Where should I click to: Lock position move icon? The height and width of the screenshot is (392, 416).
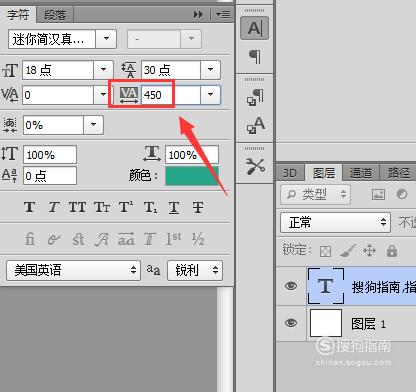click(369, 251)
